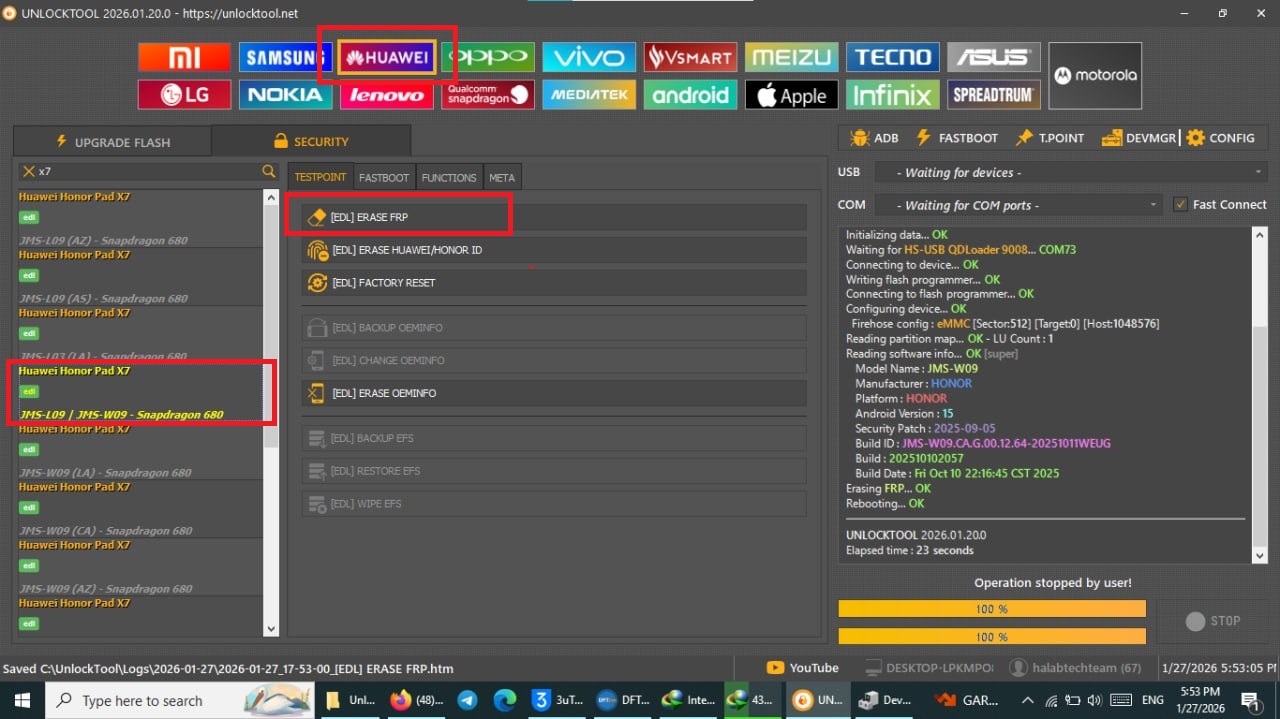Toggle the Fast Connect checkbox
The image size is (1280, 719).
1180,204
